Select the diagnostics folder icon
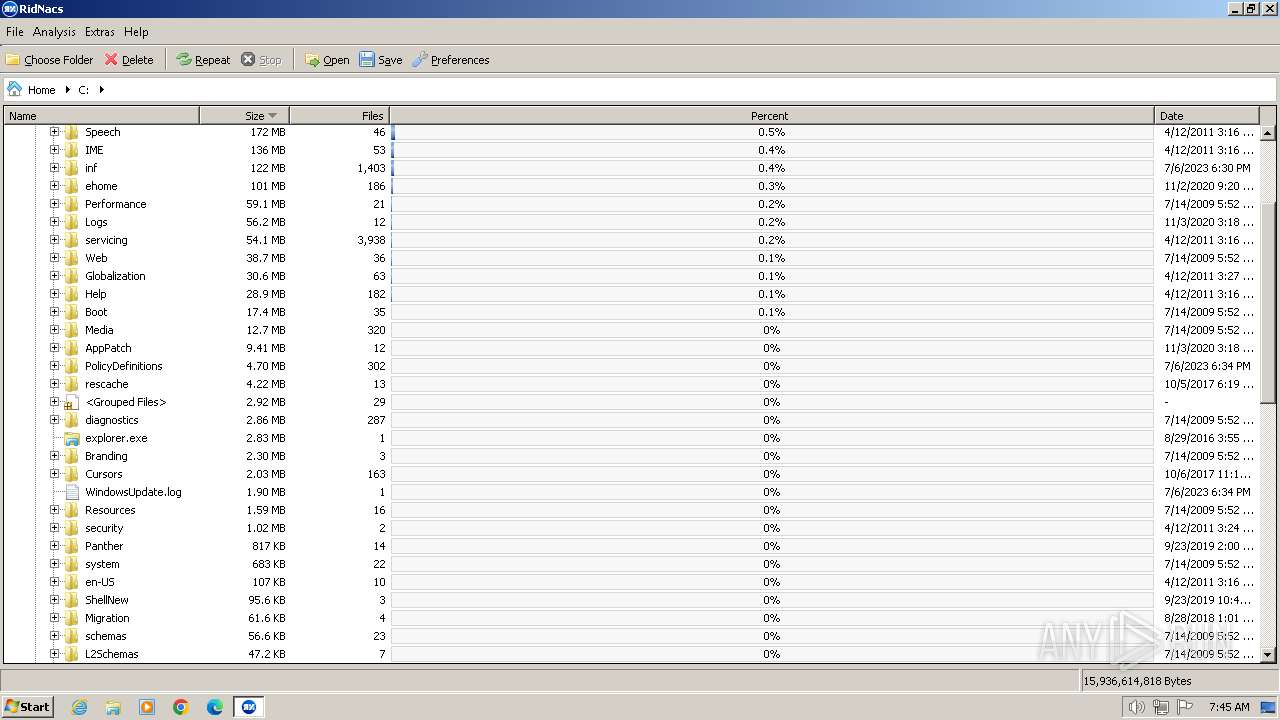 [x=71, y=420]
